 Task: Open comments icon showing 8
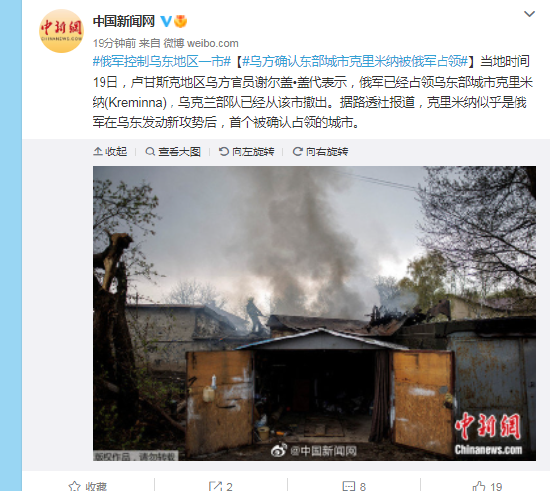(x=354, y=486)
